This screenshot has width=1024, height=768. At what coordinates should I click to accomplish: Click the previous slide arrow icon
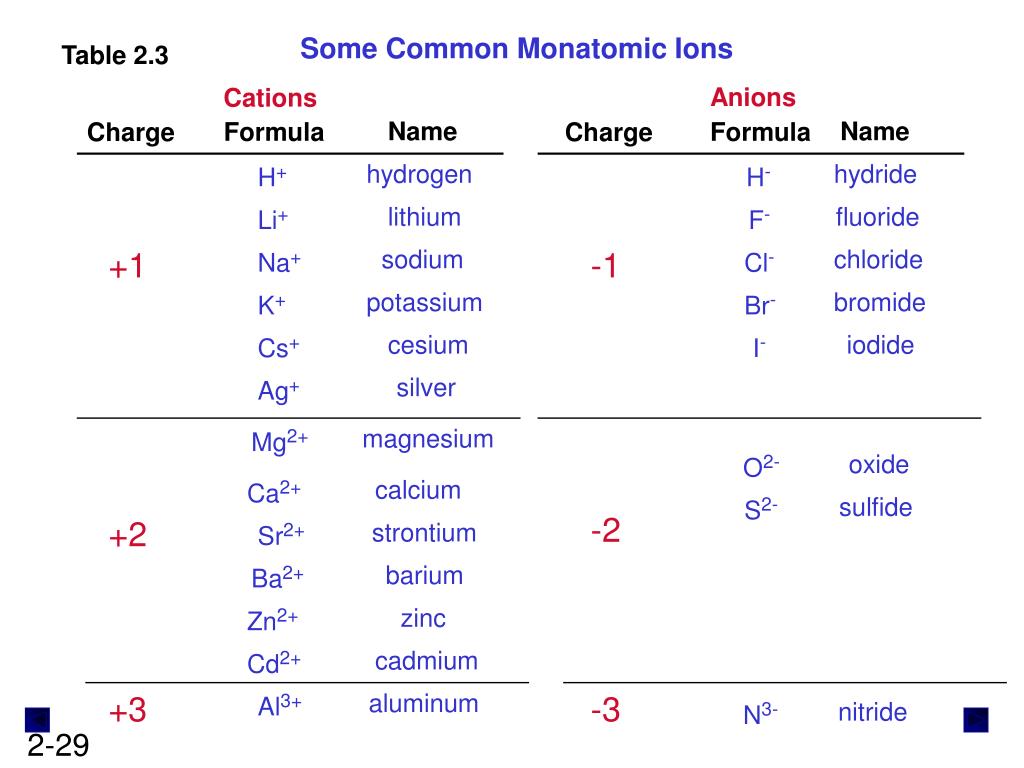click(37, 720)
